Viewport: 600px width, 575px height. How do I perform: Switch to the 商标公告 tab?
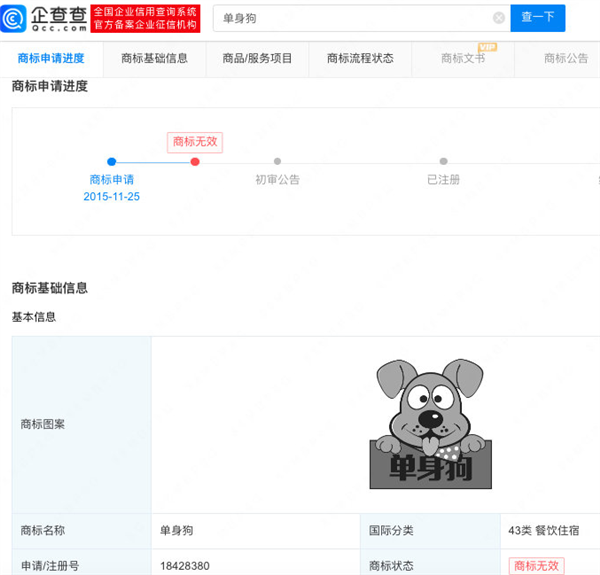[x=566, y=59]
